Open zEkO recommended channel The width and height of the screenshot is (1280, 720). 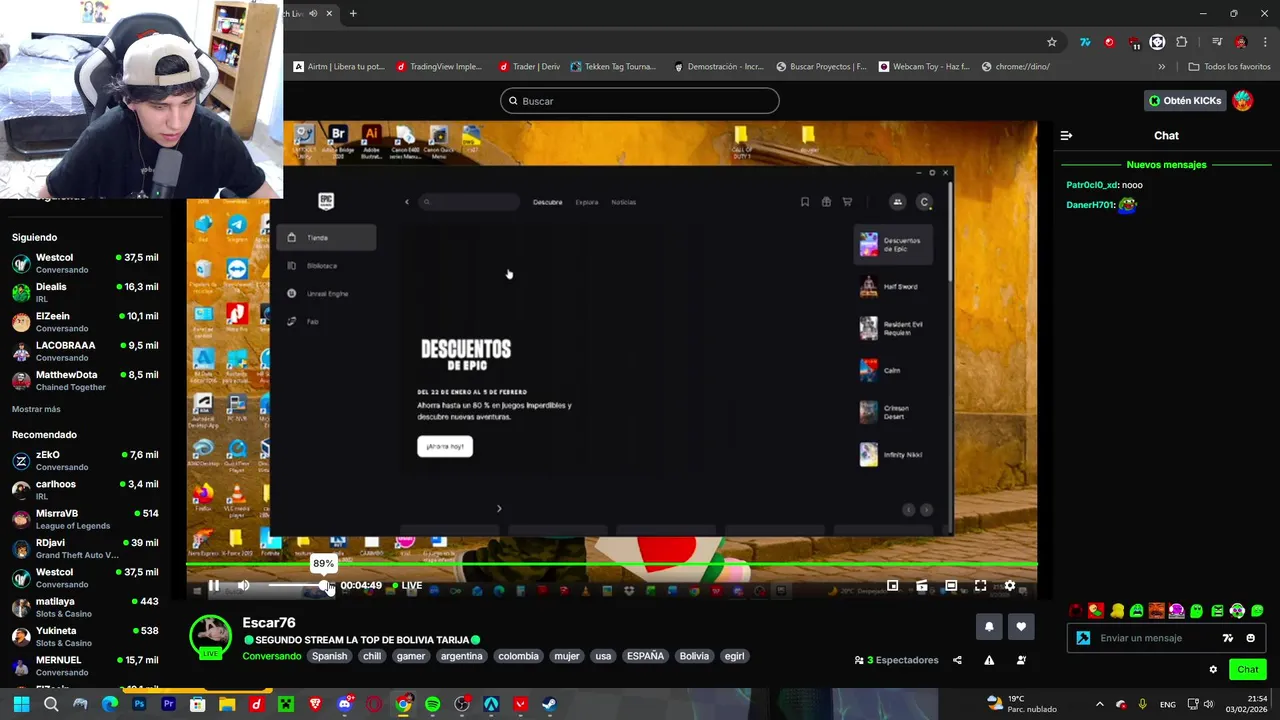85,460
